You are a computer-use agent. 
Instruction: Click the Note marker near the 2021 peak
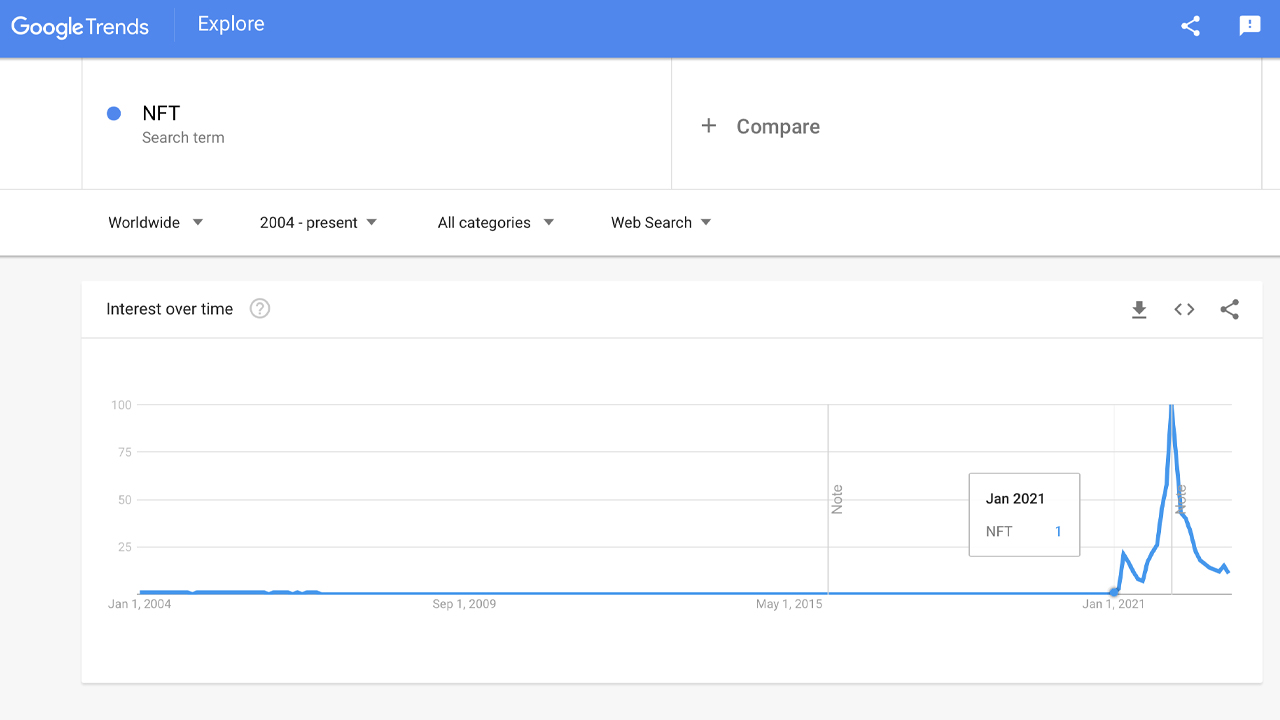click(1181, 497)
